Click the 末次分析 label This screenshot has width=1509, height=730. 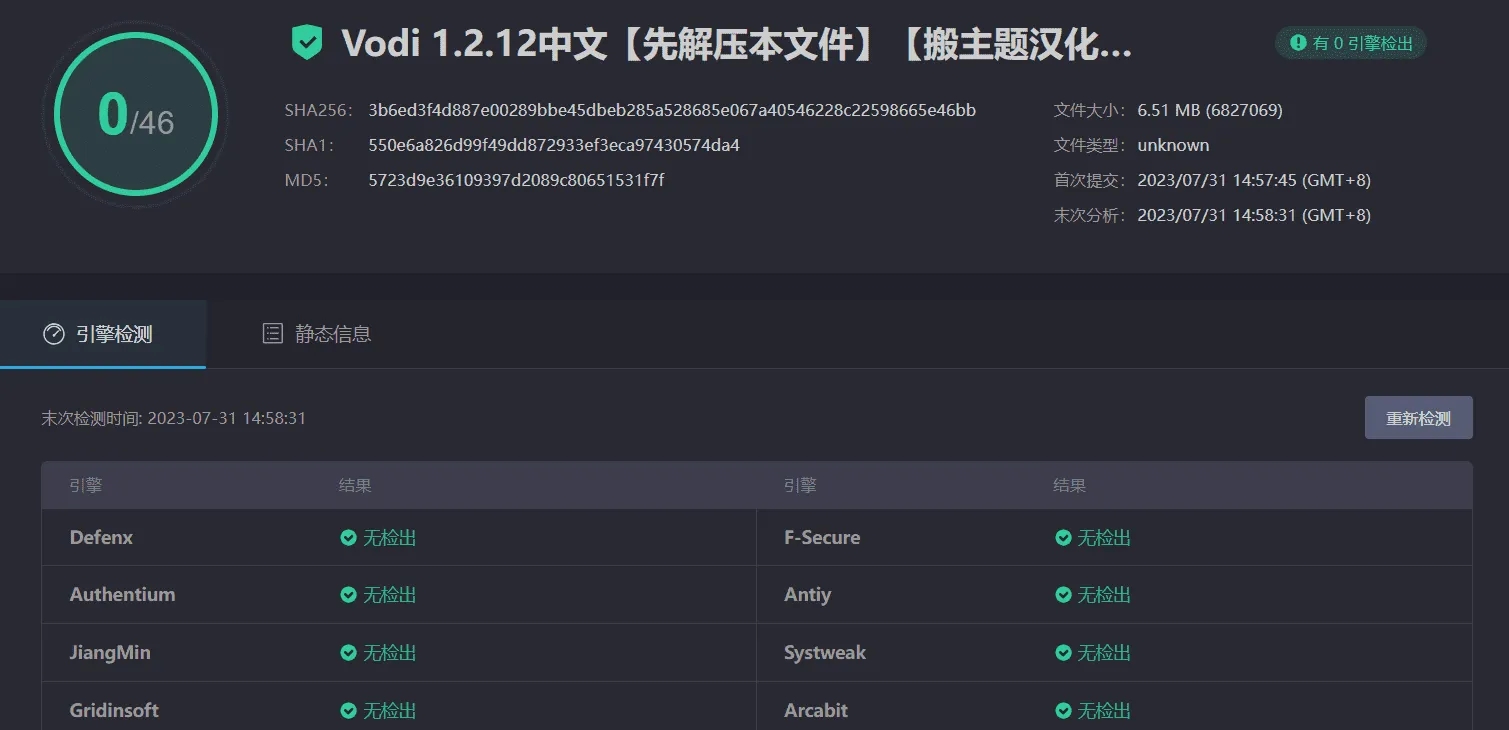[1090, 215]
